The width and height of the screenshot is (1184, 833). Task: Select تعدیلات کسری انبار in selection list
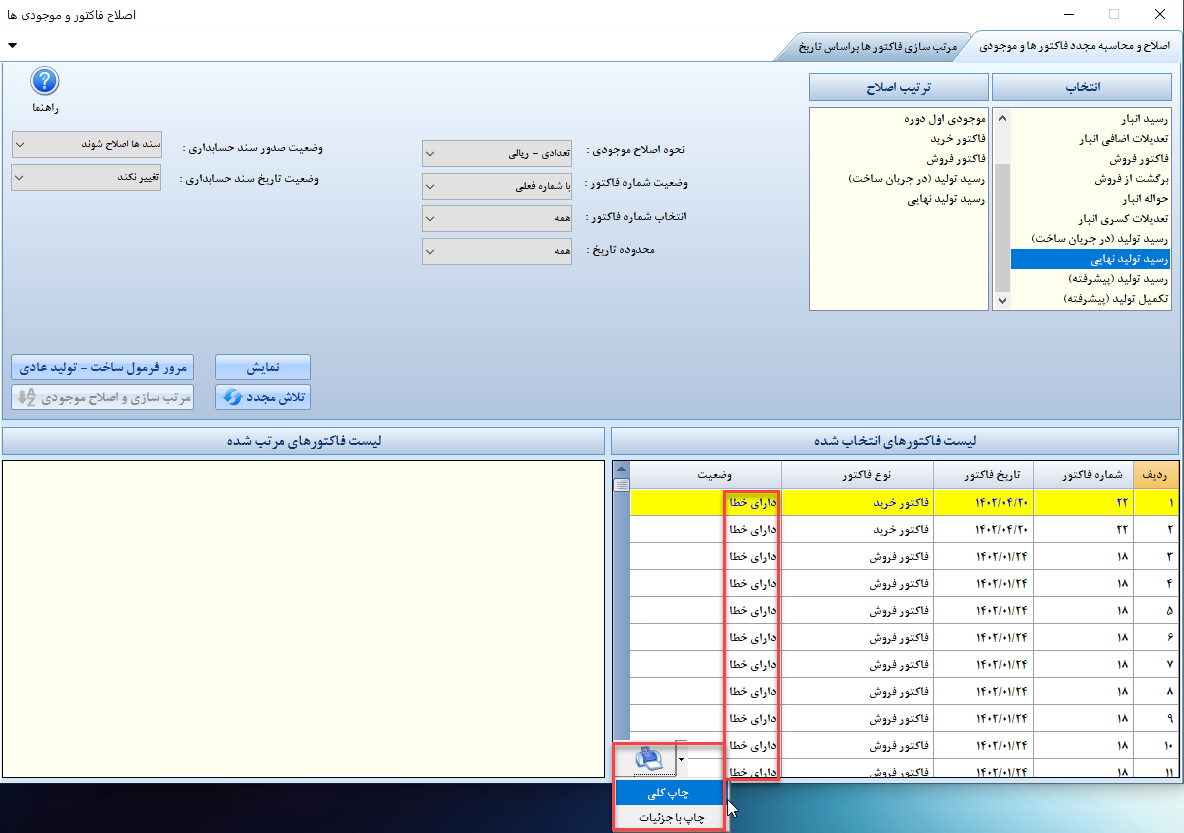coord(1090,219)
